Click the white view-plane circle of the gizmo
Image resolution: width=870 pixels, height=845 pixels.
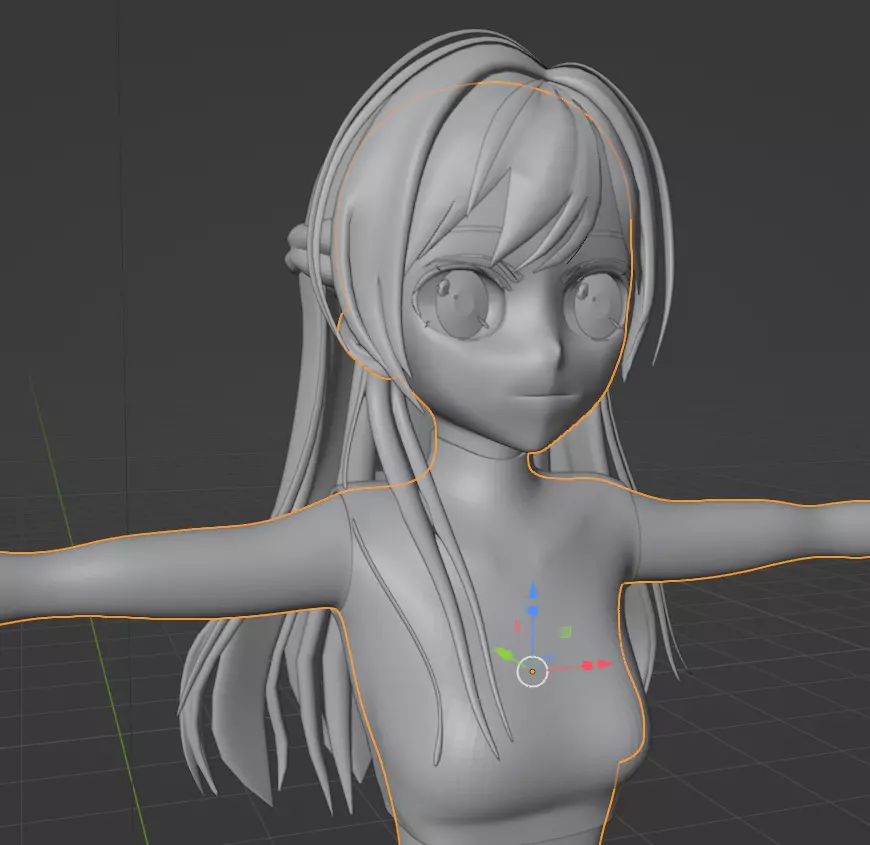pyautogui.click(x=532, y=671)
